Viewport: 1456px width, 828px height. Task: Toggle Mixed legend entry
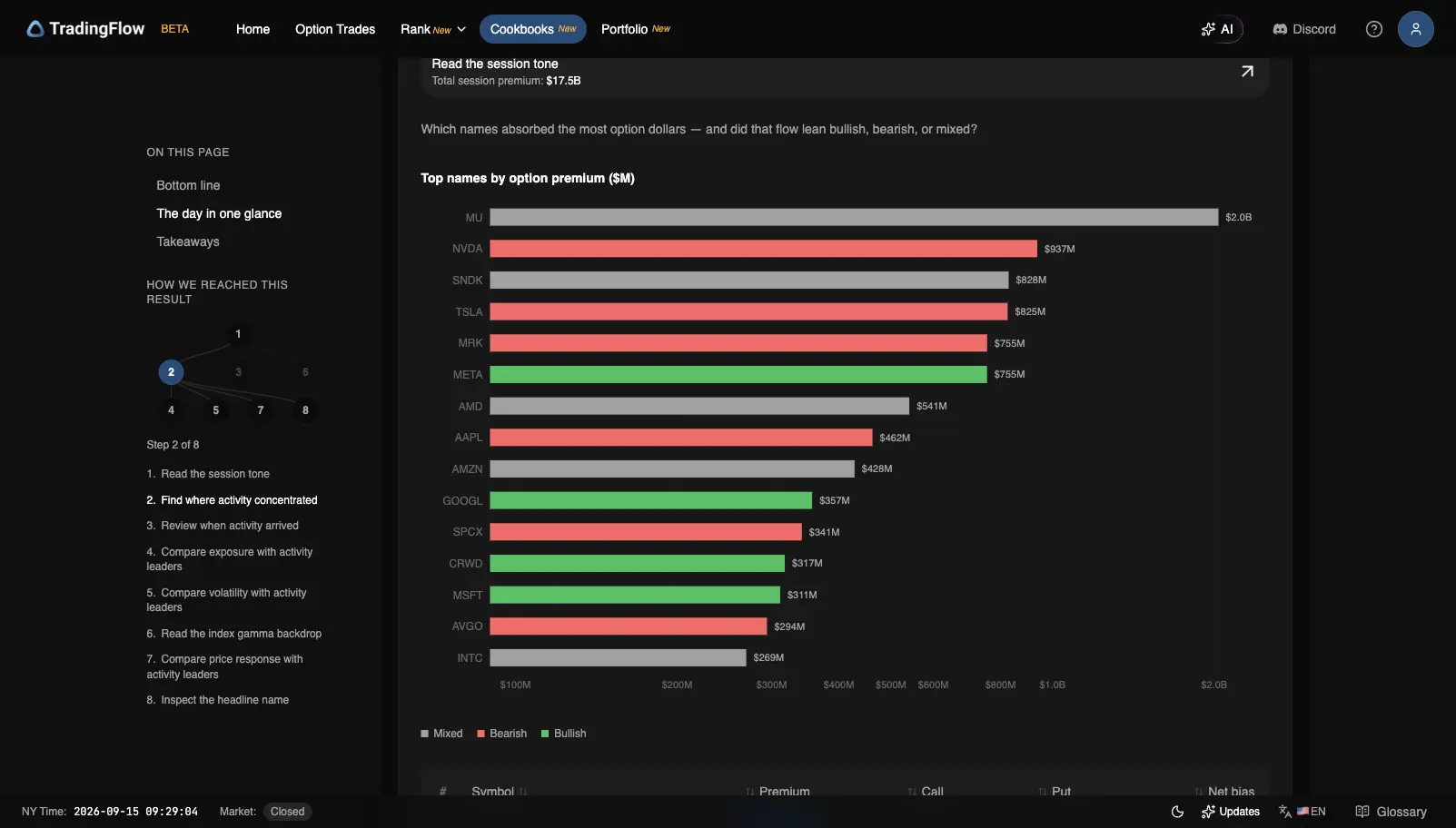[441, 734]
